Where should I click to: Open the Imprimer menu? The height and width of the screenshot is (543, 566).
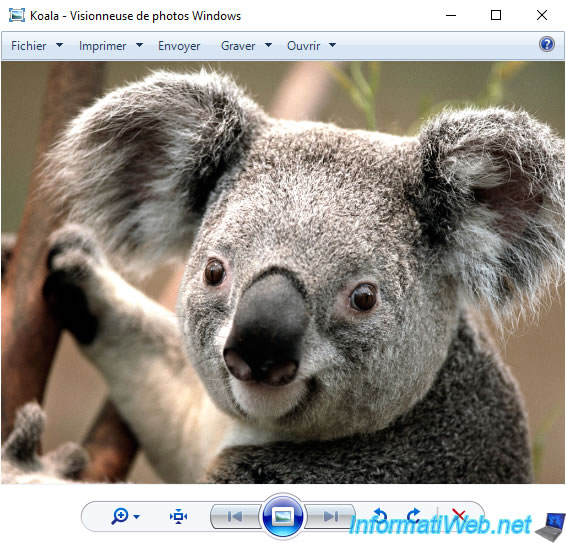tap(103, 46)
